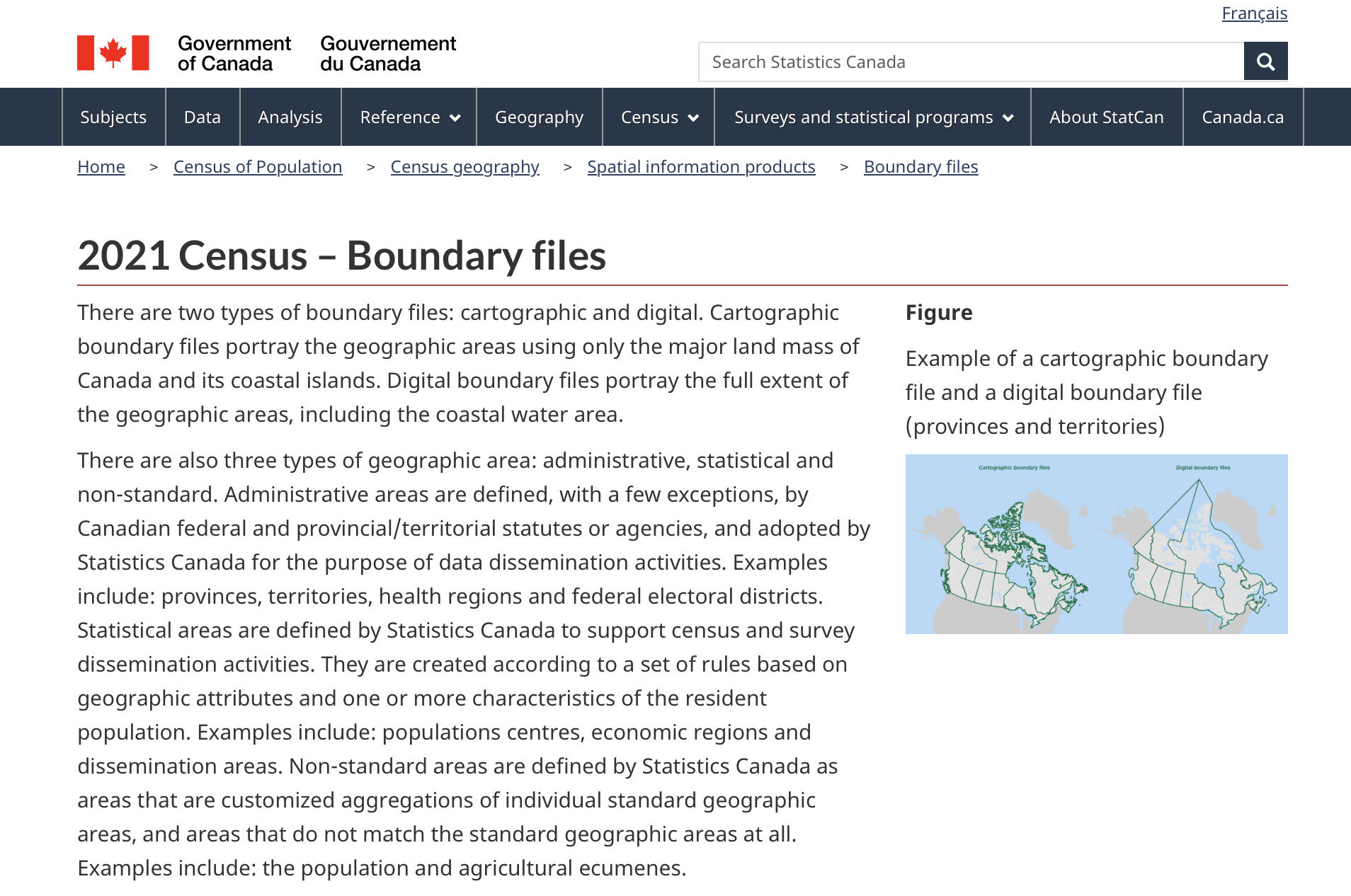Viewport: 1351px width, 896px height.
Task: Open the Data menu item
Action: click(x=203, y=117)
